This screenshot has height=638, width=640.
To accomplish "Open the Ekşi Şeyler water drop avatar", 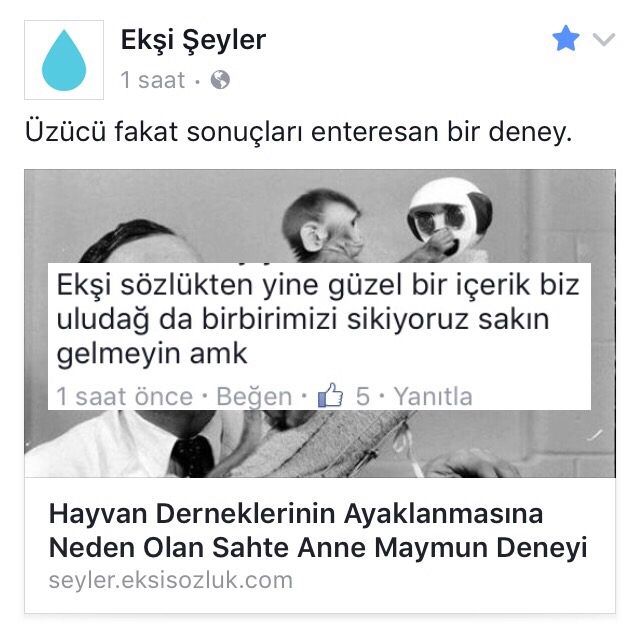I will [x=64, y=60].
